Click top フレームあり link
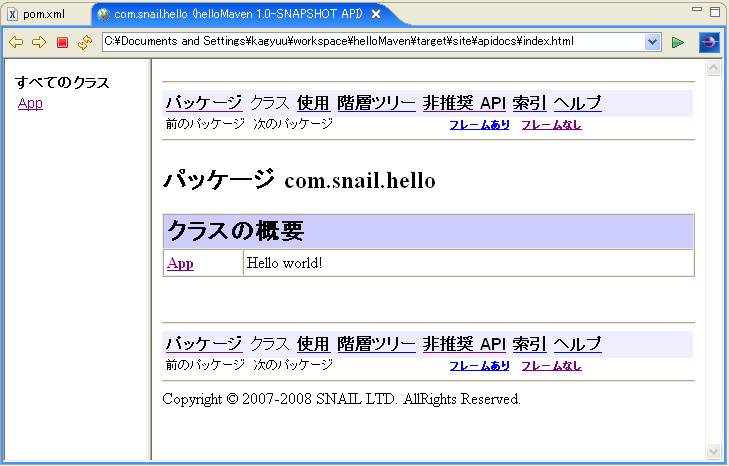729x466 pixels. click(479, 125)
